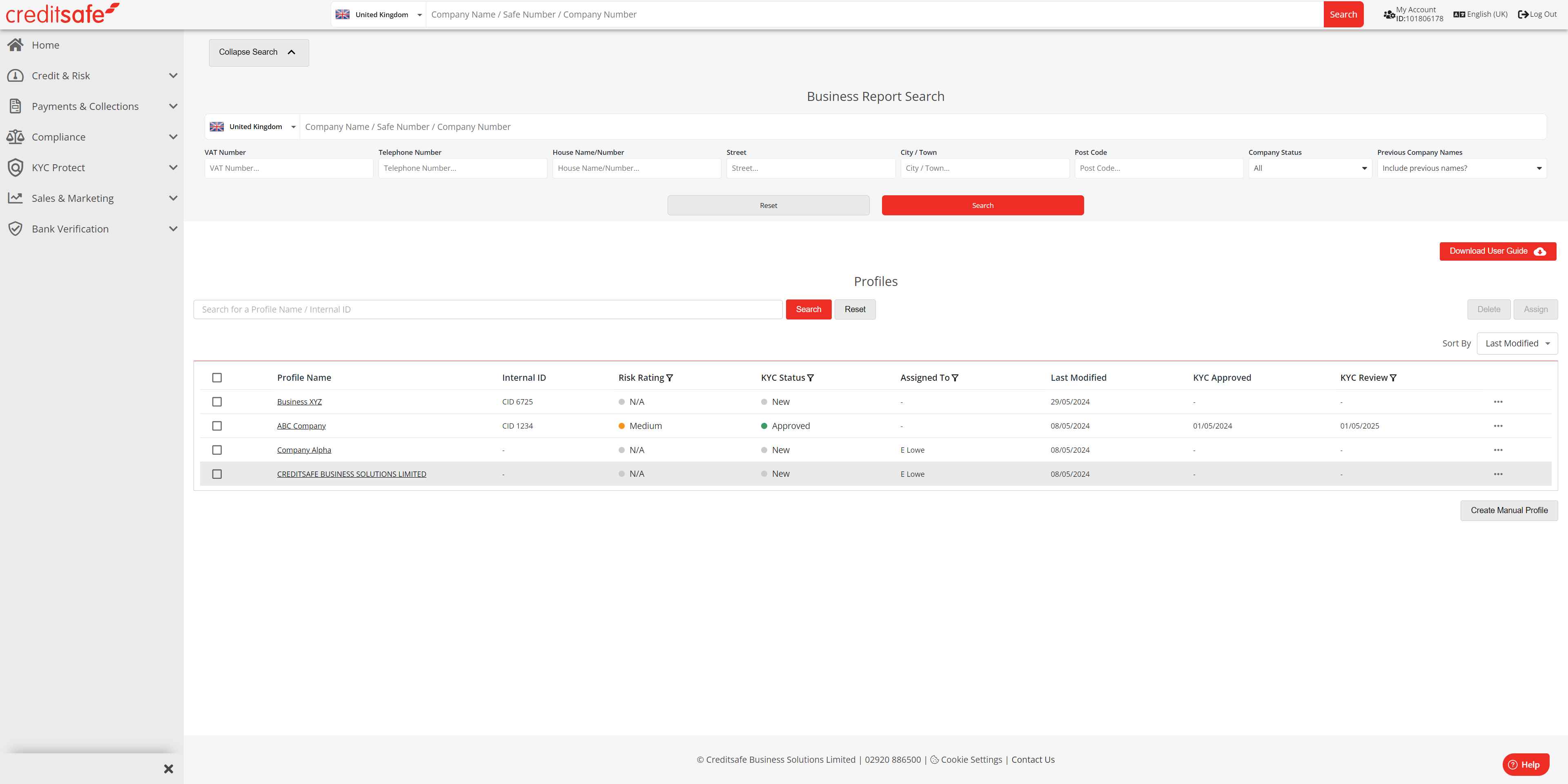Open actions menu for Company Alpha row

click(1498, 449)
